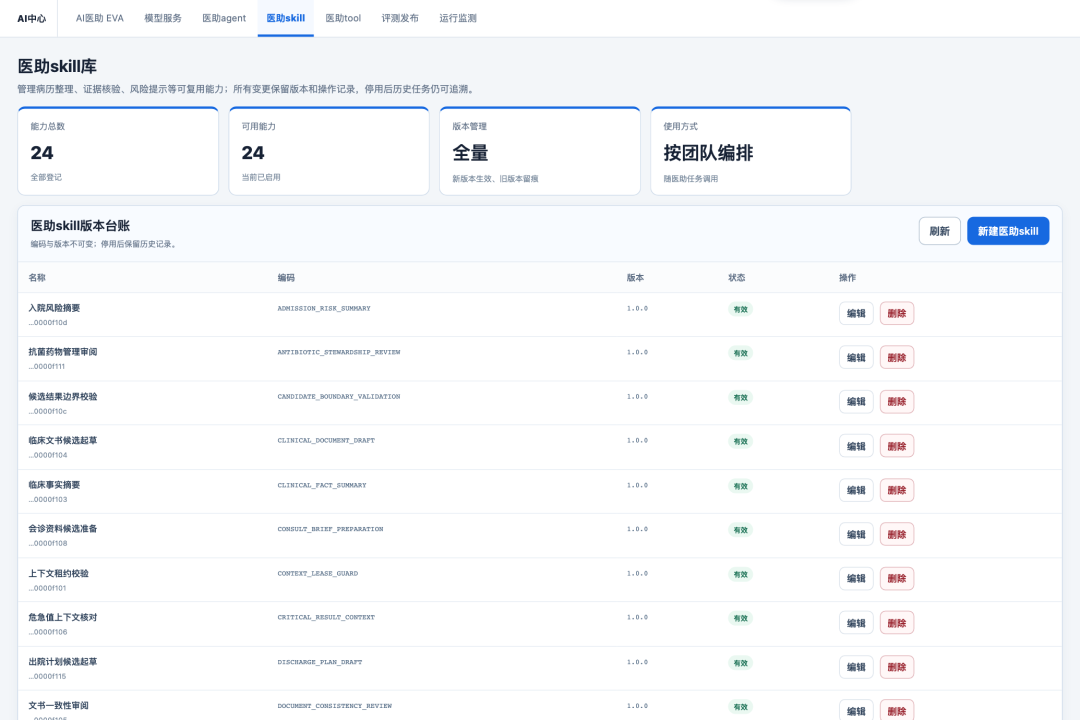Open the 运行监测 tab

point(458,18)
